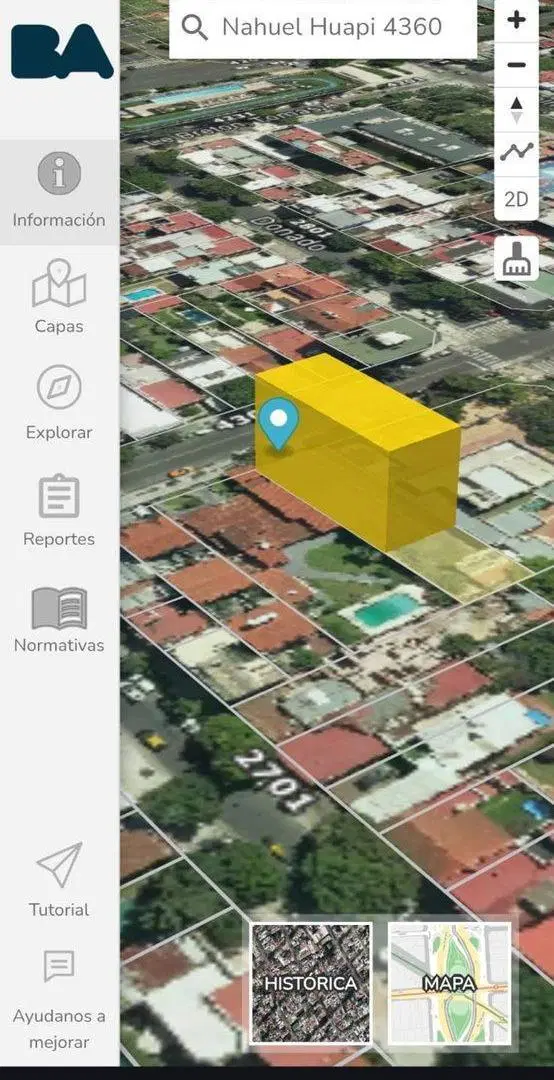Clear the map with the broom icon
554x1080 pixels.
(x=517, y=258)
